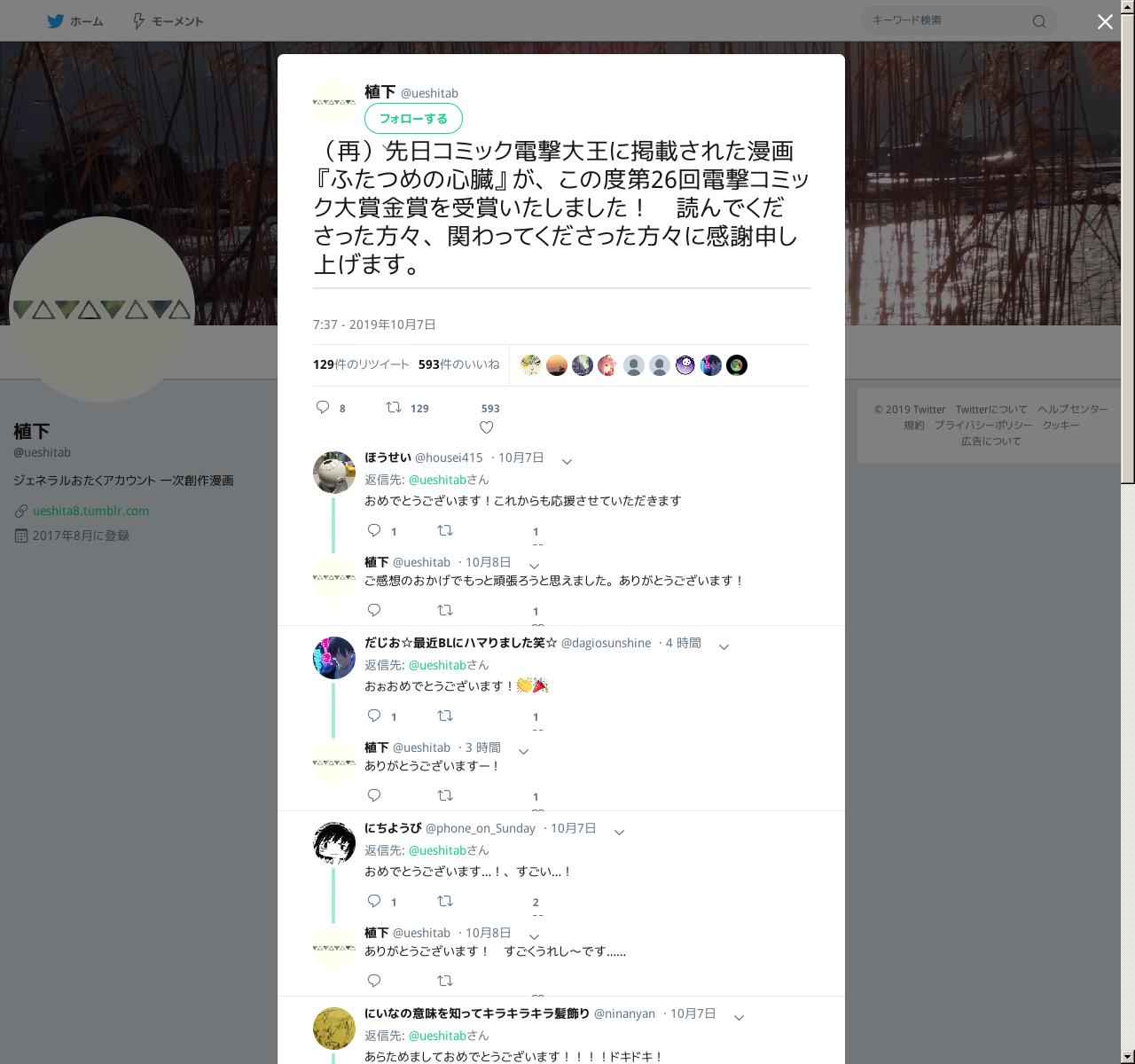Like the main tweet with the heart icon
Viewport: 1135px width, 1064px height.
486,427
